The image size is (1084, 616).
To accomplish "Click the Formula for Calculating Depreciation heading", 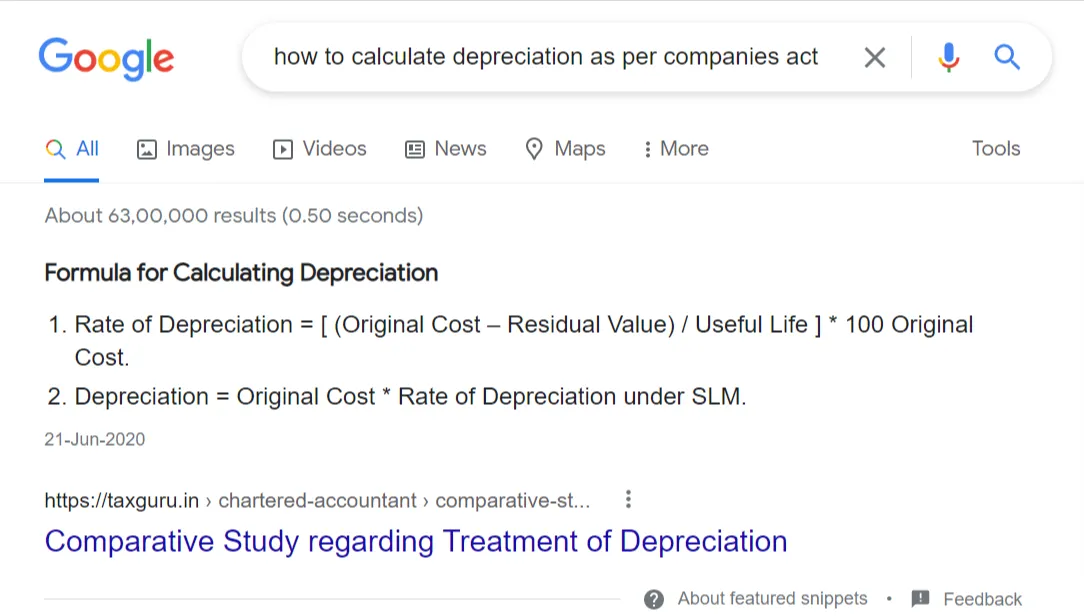I will click(x=241, y=273).
